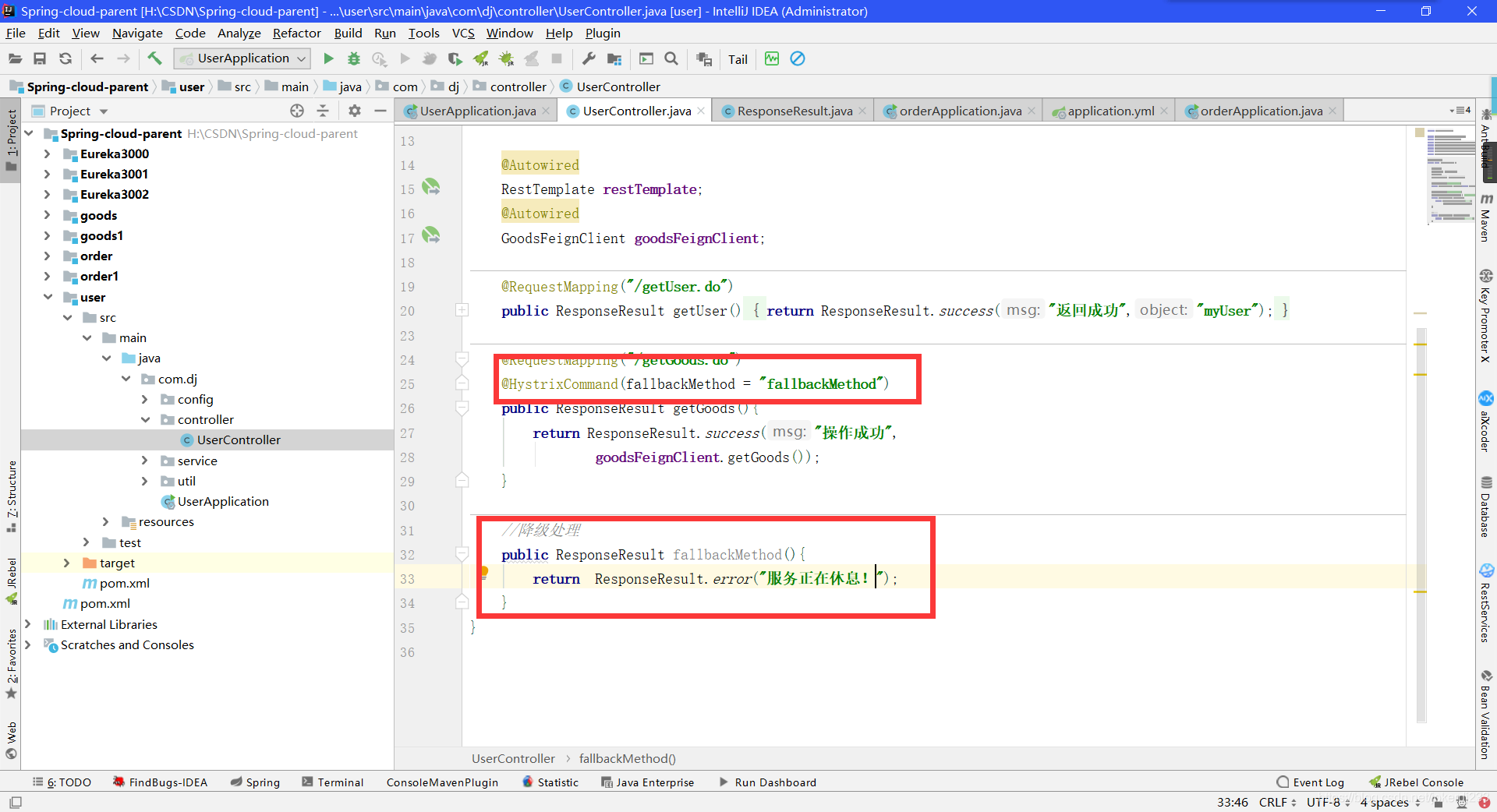This screenshot has height=812, width=1497.
Task: Click the Open folder toolbar icon
Action: 15,58
